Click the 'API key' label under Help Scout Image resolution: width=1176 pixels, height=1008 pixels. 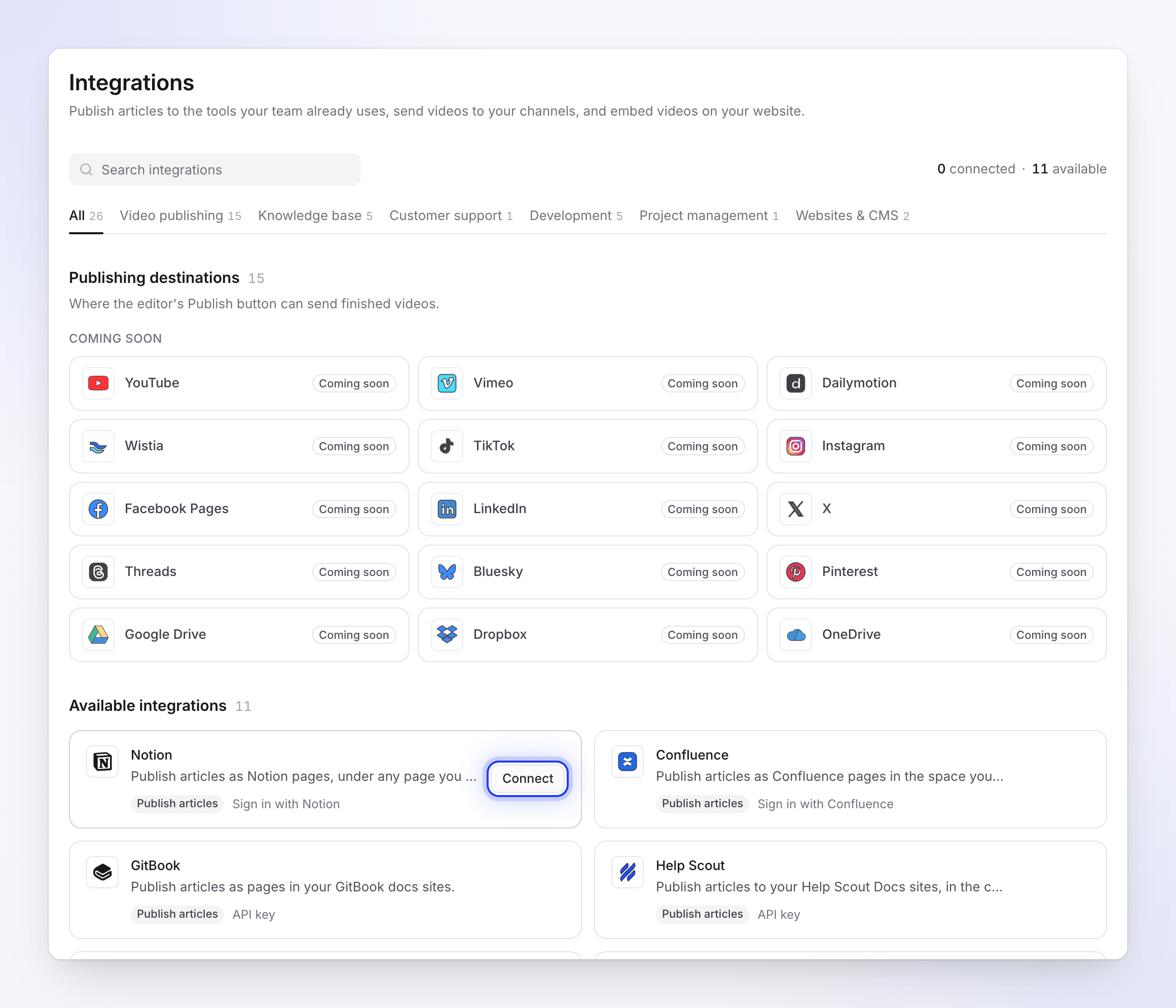[779, 915]
